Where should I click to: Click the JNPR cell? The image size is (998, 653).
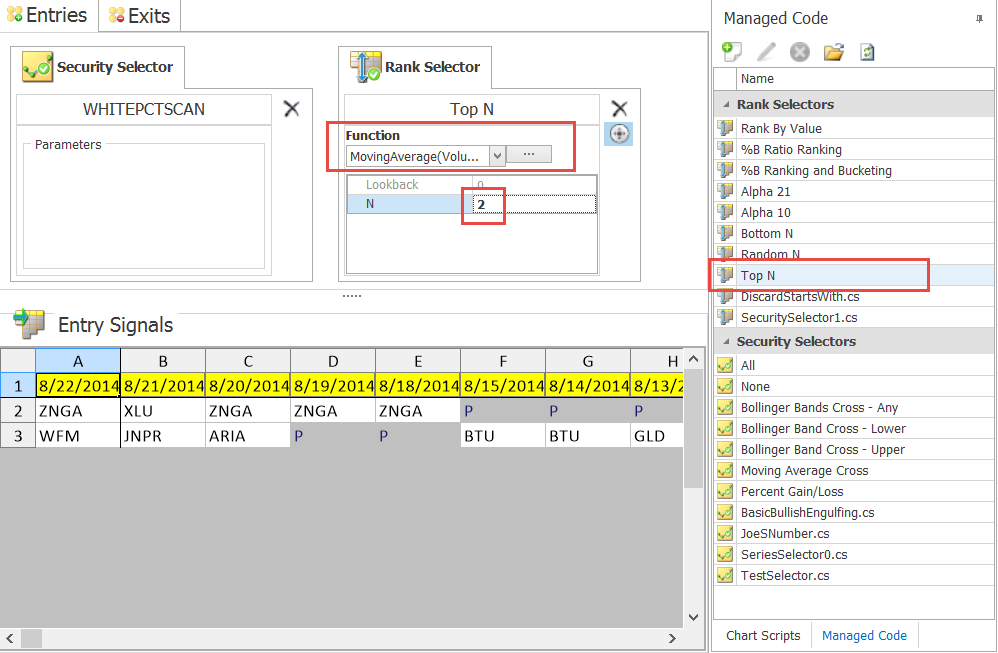pos(163,436)
